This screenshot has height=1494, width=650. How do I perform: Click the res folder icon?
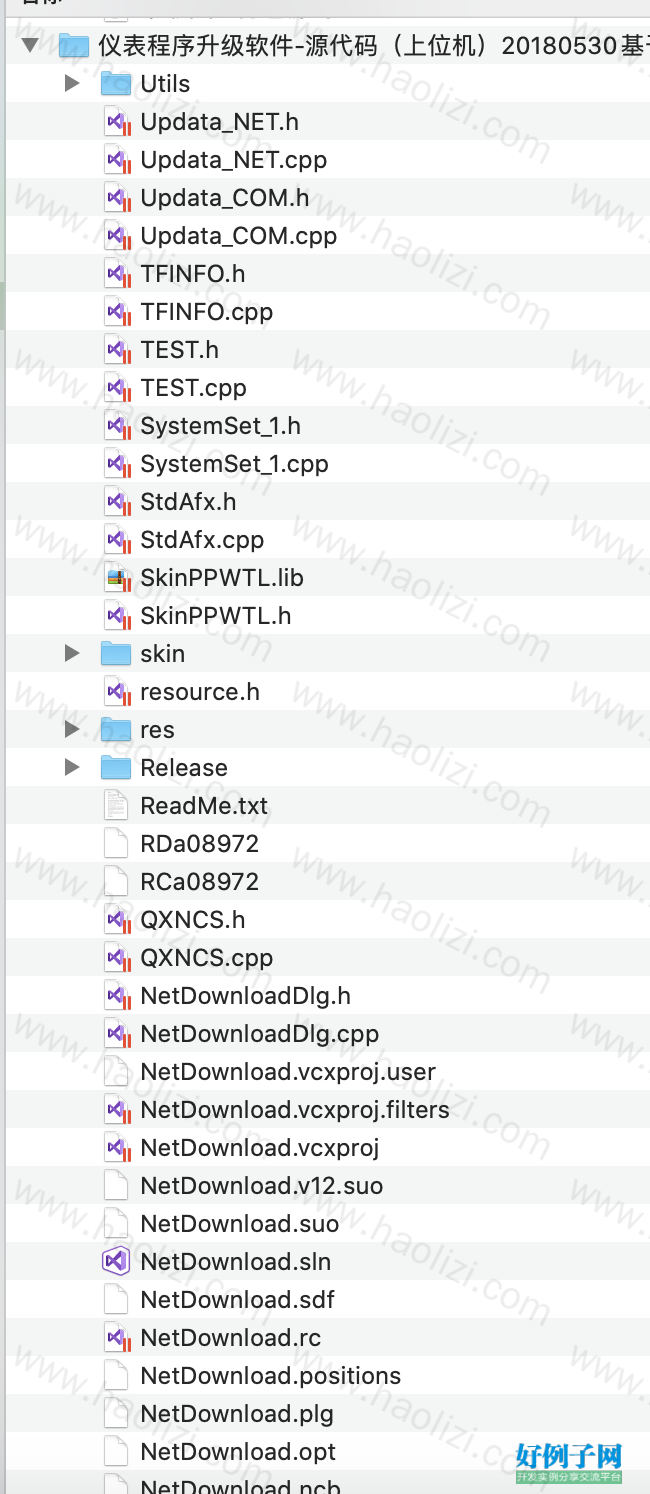(116, 729)
